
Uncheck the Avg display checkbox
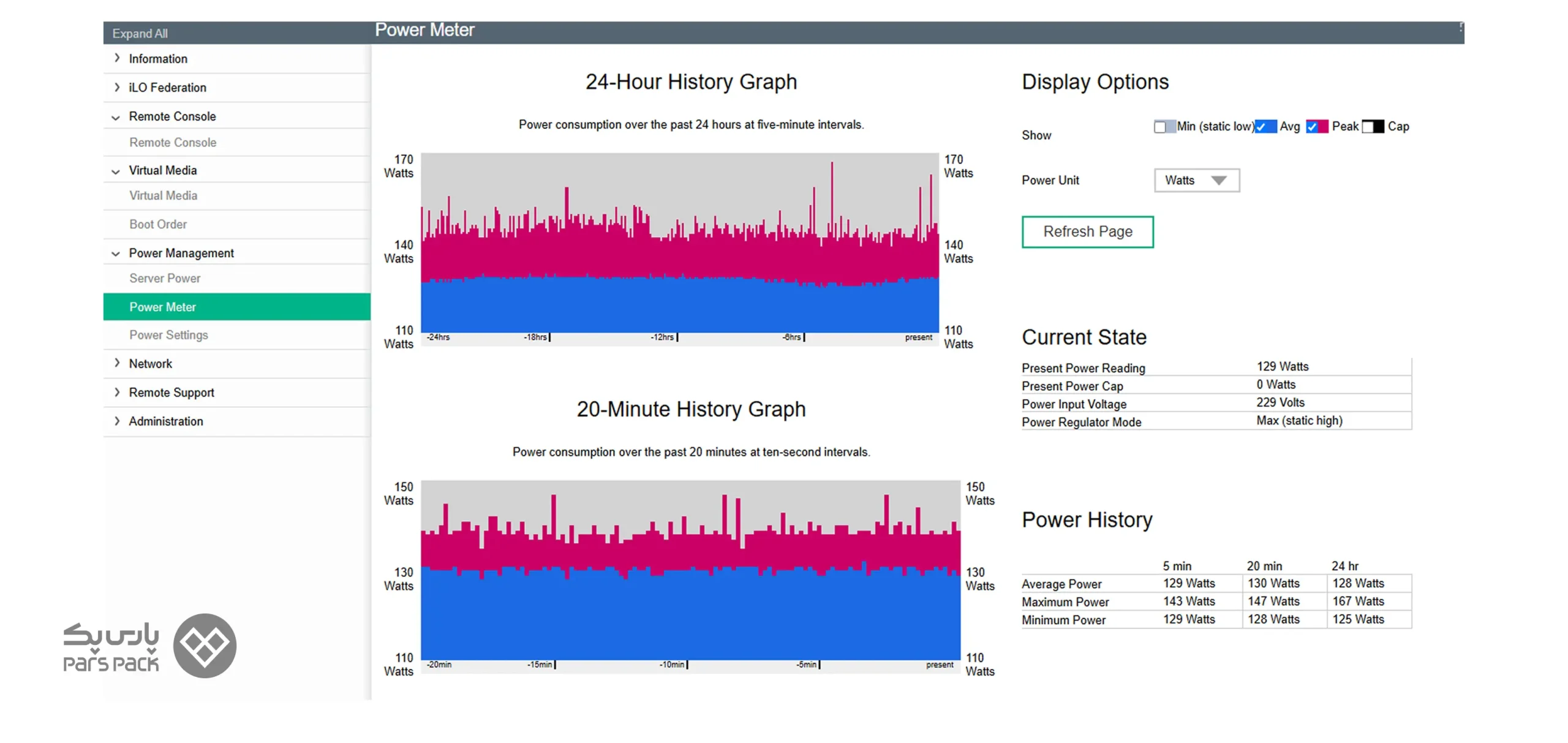pos(1261,127)
